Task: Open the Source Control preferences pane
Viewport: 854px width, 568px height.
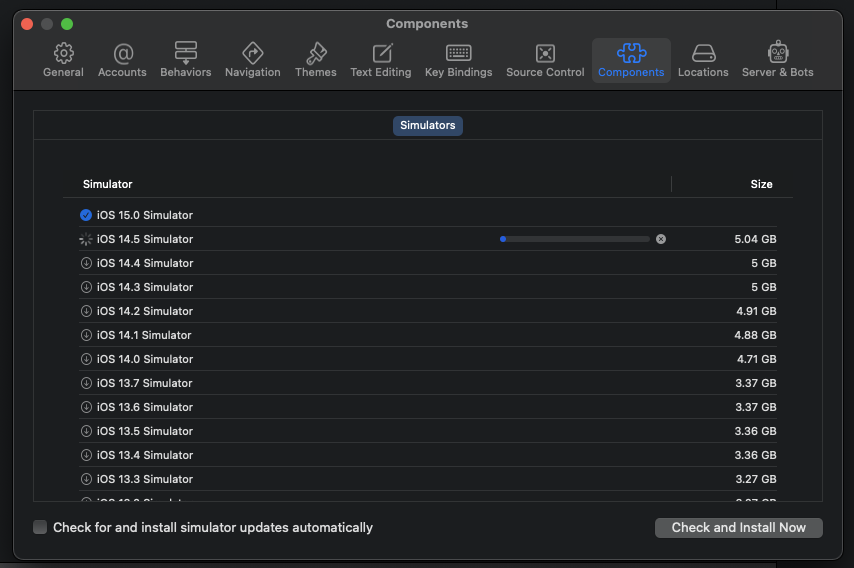Action: [x=545, y=60]
